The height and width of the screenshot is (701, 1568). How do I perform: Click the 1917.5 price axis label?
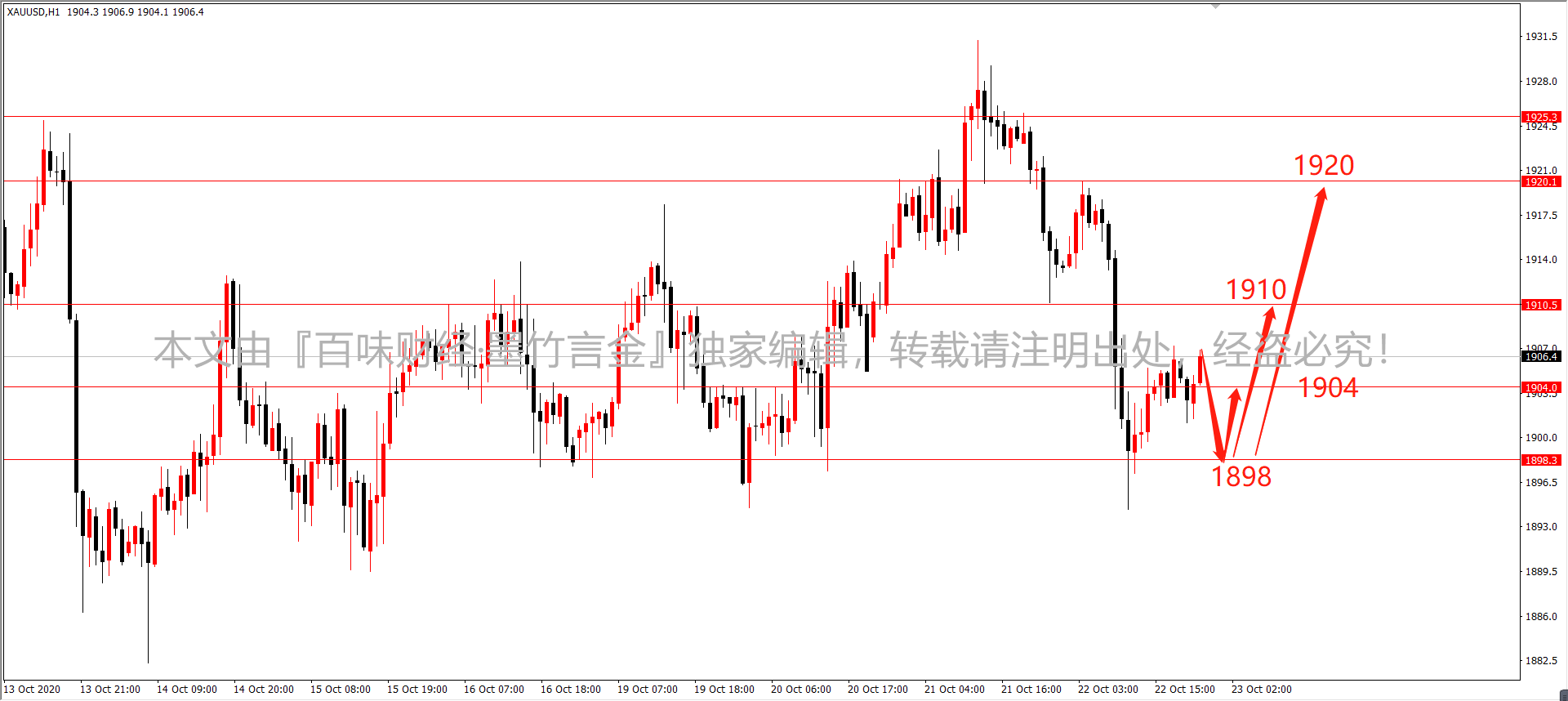click(x=1541, y=216)
